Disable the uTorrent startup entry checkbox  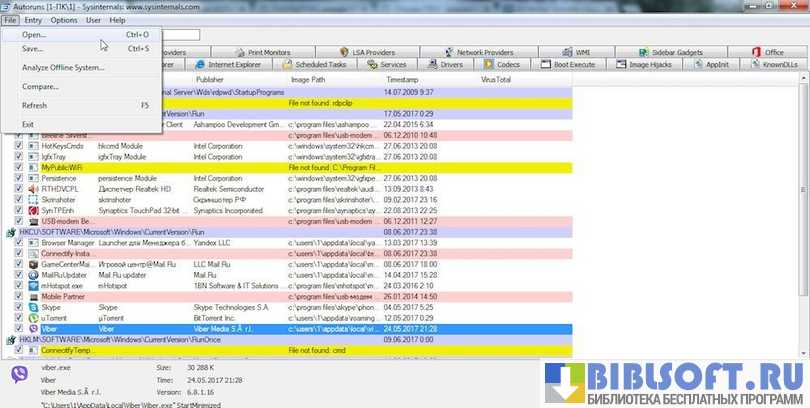(19, 317)
